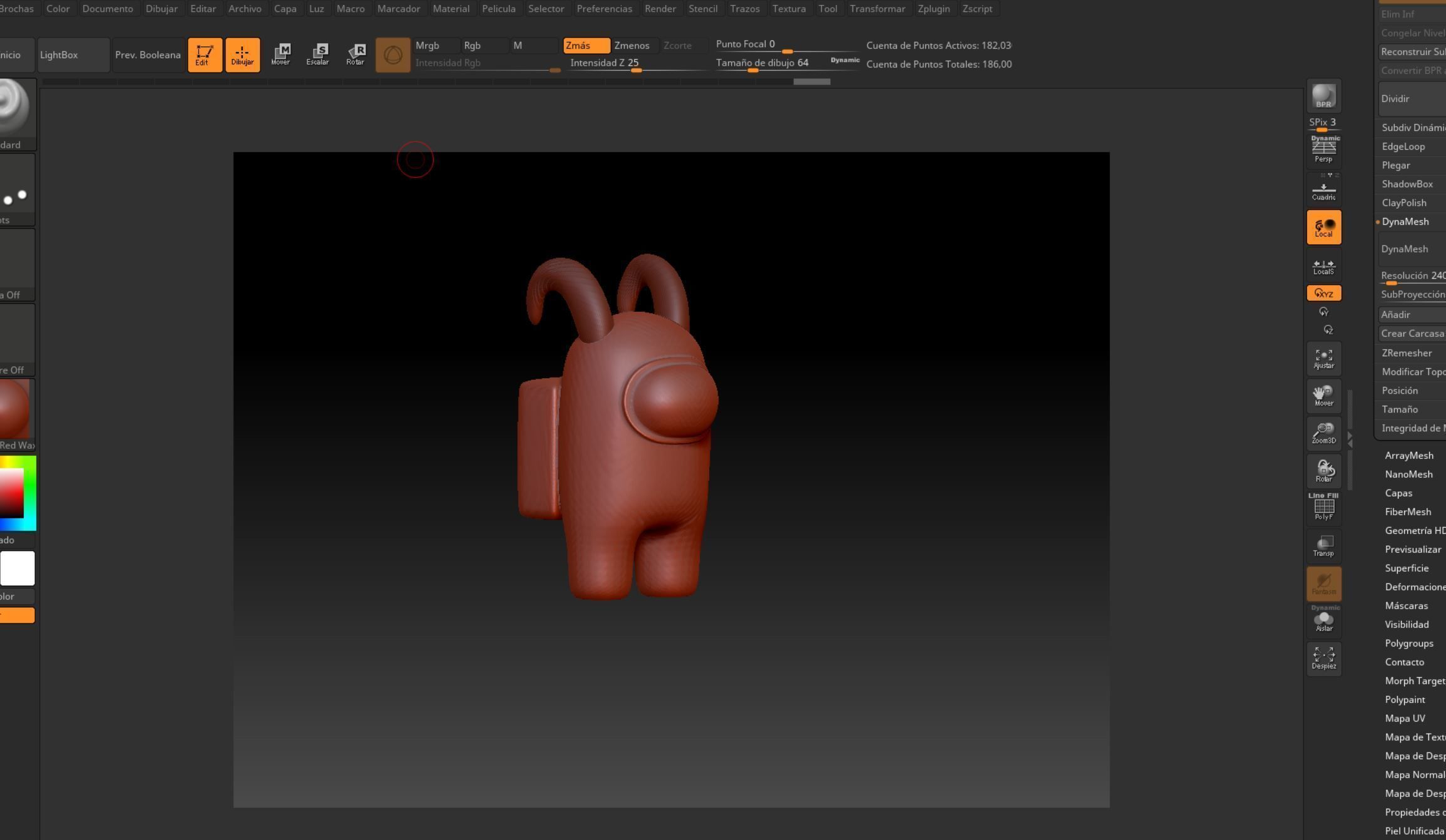1446x840 pixels.
Task: Click the Transp transparency icon
Action: [1323, 545]
